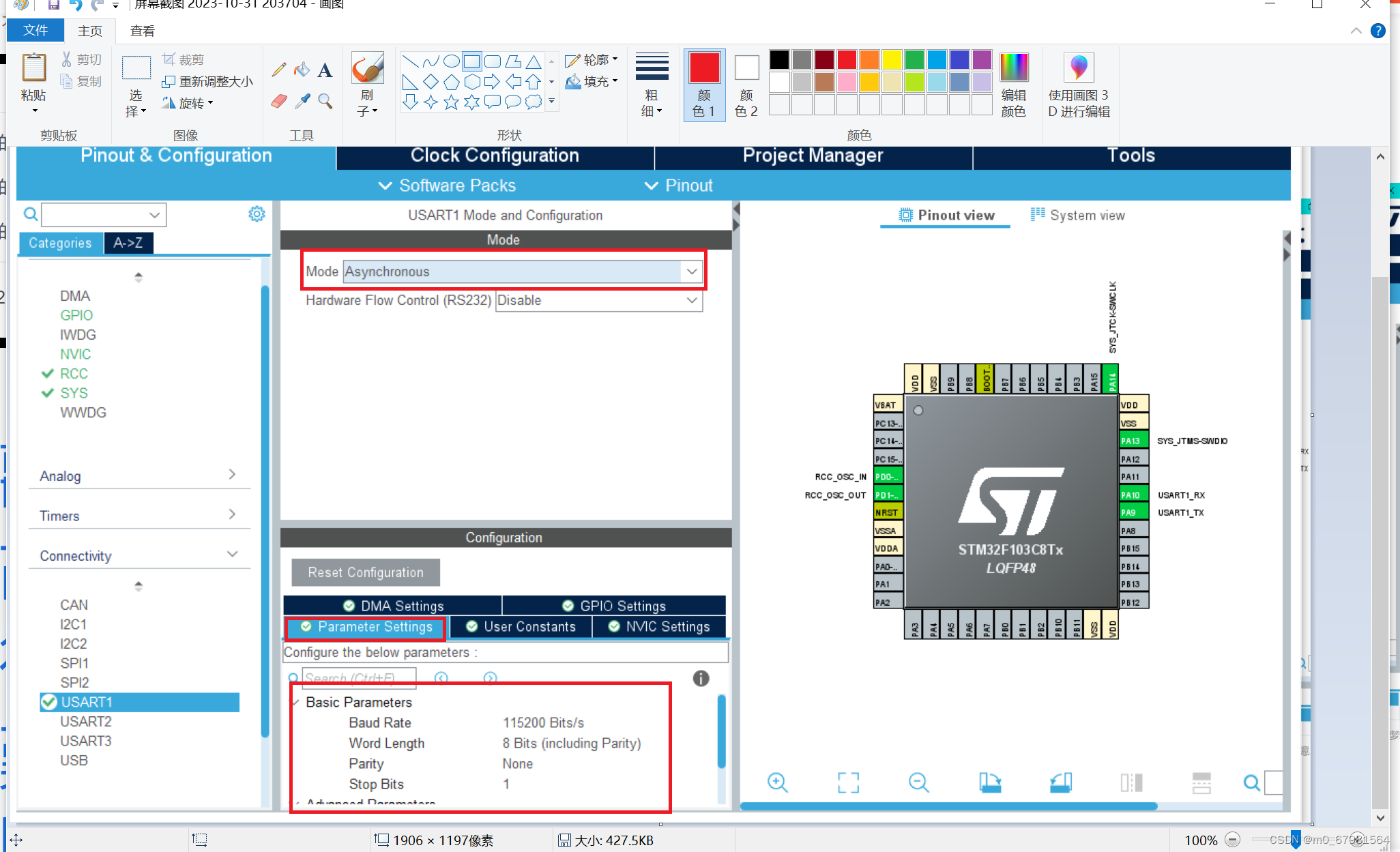Screen dimensions: 1400x852
Task: Click the Paint help question mark icon
Action: (x=1378, y=31)
